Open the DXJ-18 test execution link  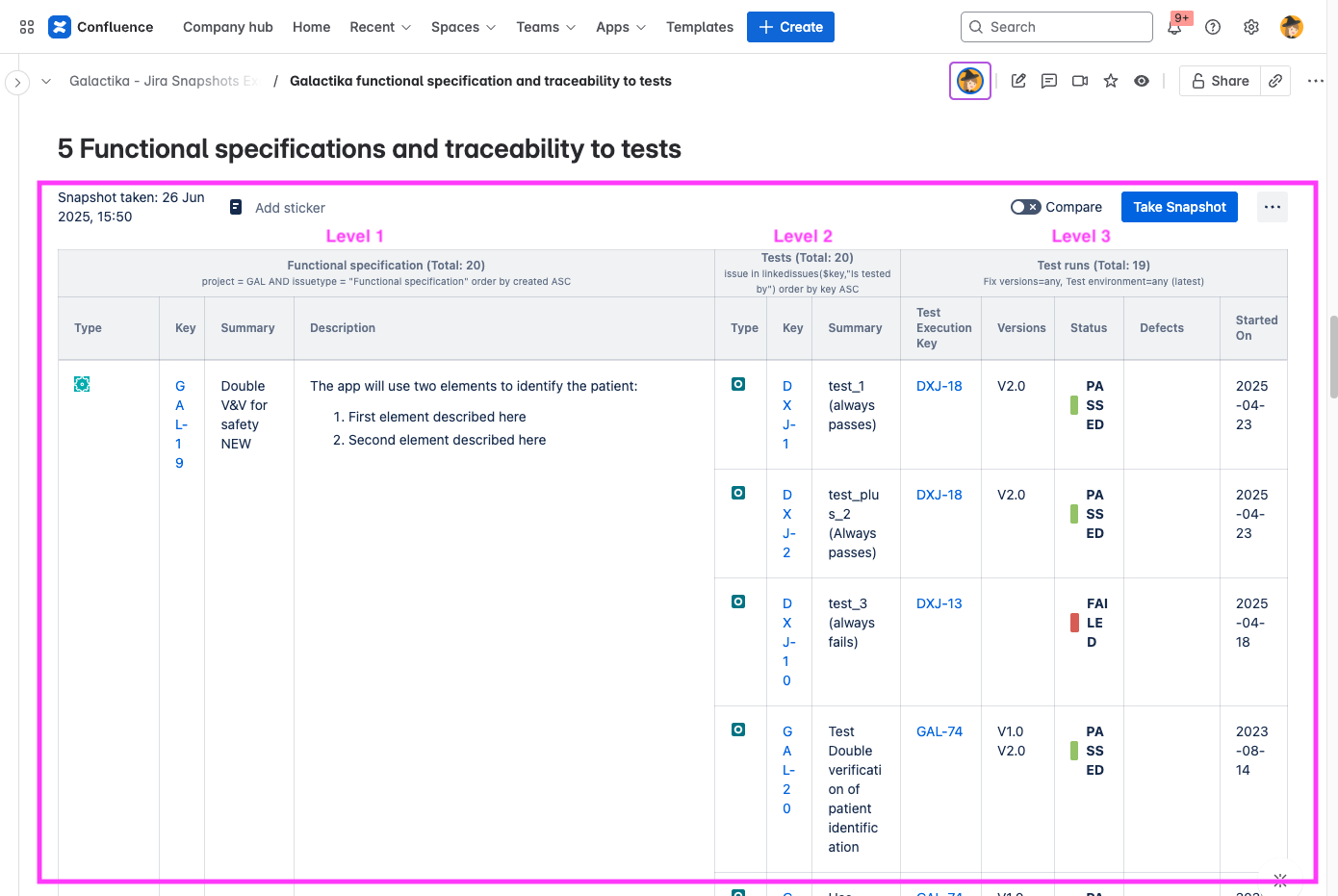tap(939, 385)
